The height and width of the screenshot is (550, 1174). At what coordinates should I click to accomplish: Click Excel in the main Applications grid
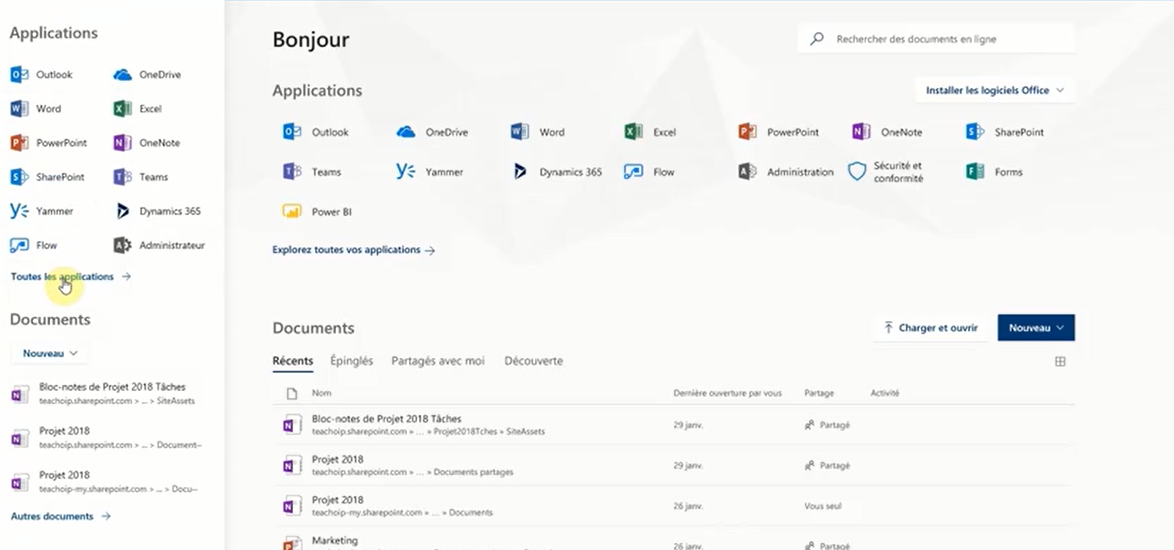click(x=650, y=132)
